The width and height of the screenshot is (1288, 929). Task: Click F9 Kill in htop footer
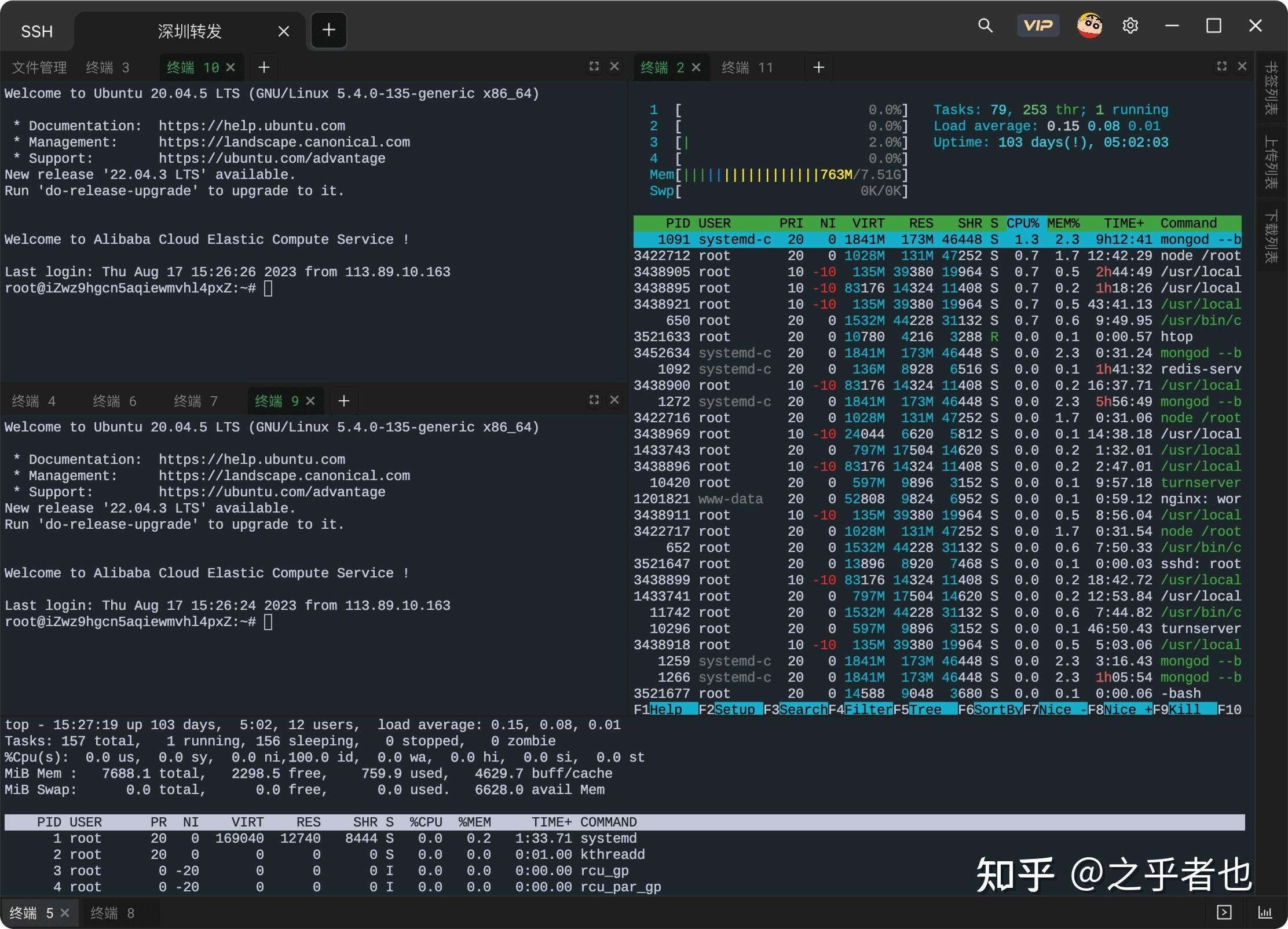(1185, 709)
